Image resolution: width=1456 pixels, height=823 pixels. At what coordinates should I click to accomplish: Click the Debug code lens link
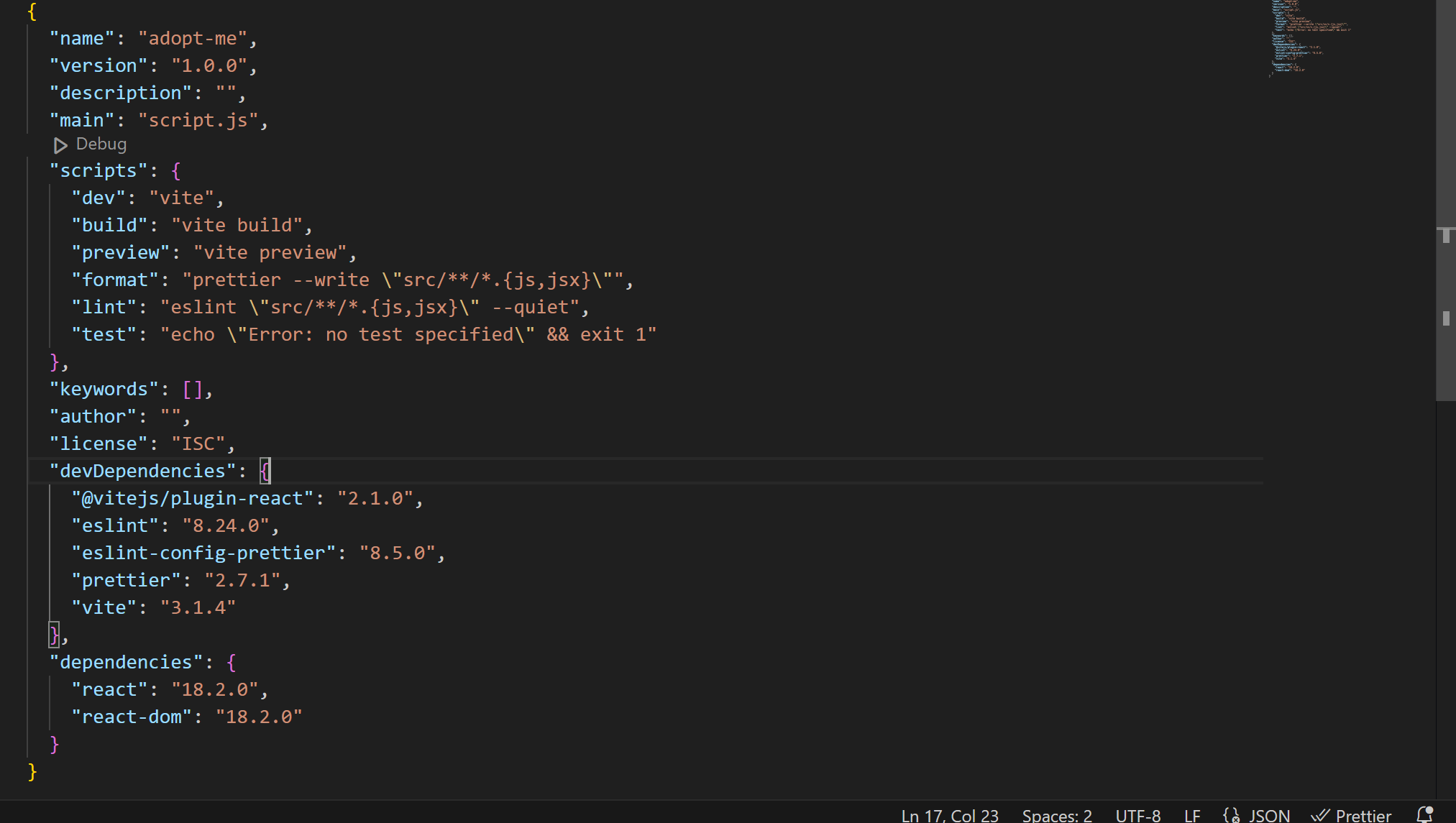coord(101,144)
